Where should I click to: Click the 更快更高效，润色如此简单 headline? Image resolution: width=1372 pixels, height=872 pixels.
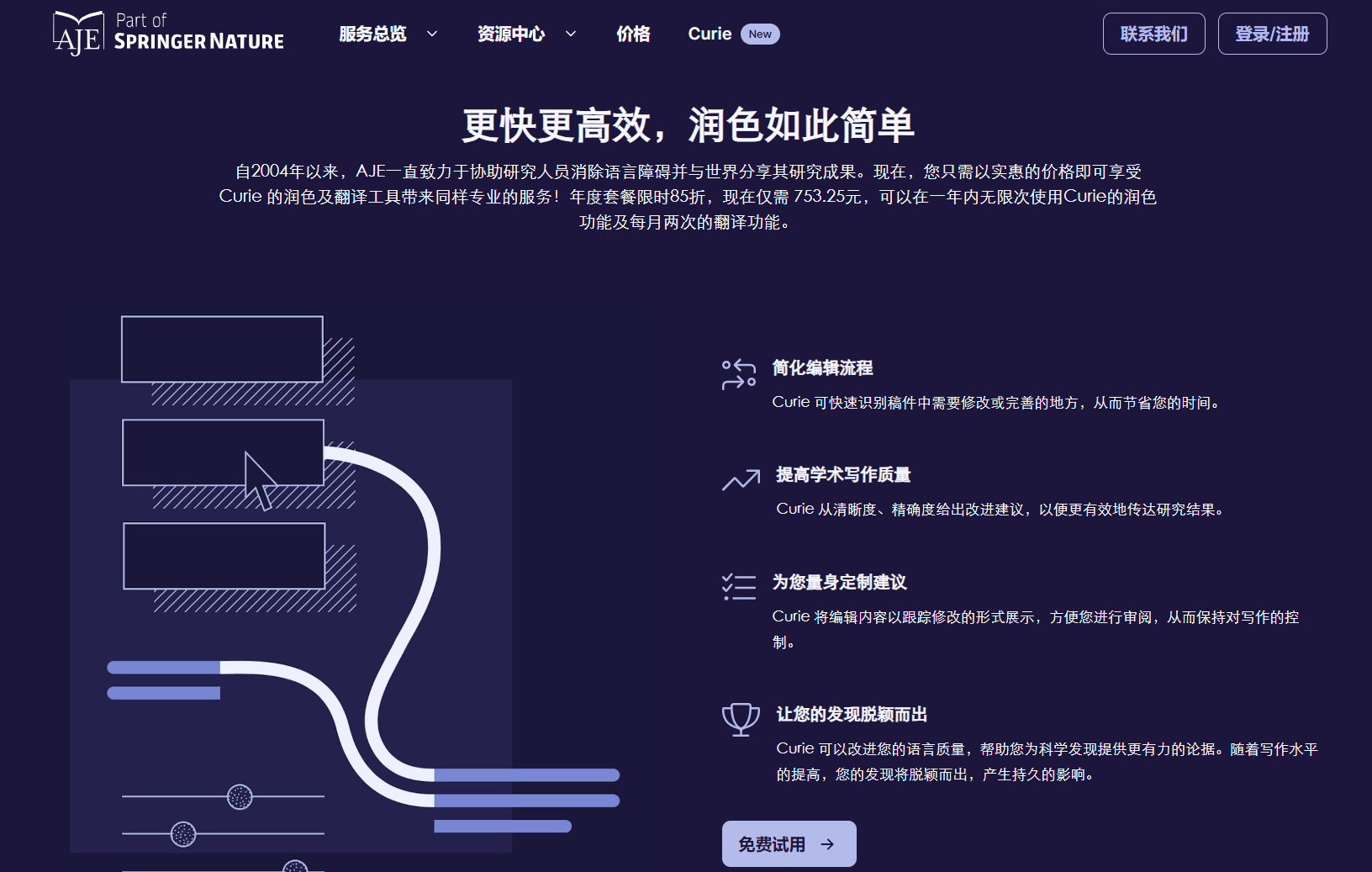click(688, 126)
